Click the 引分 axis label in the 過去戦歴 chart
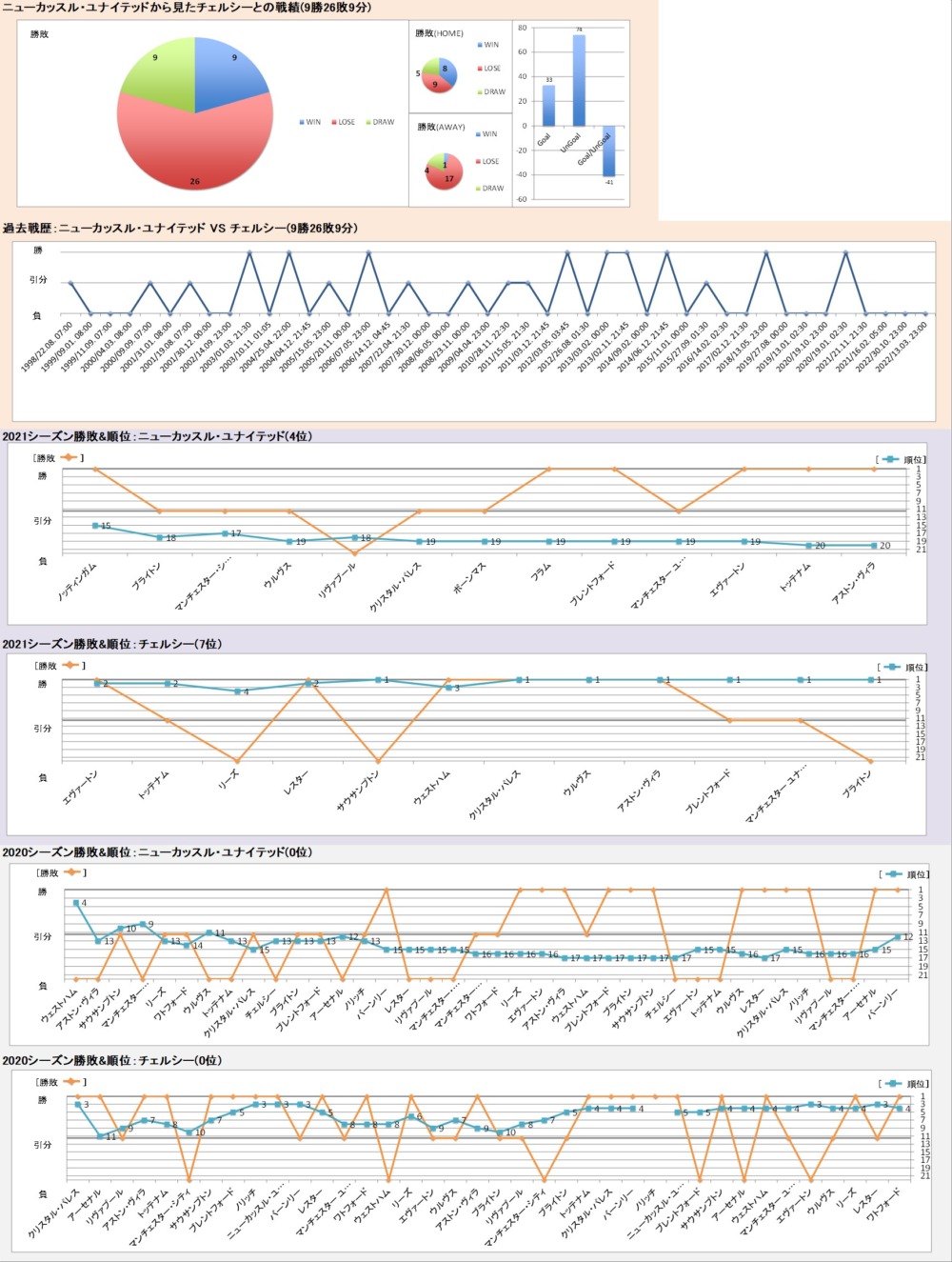The height and width of the screenshot is (1262, 952). [x=38, y=281]
